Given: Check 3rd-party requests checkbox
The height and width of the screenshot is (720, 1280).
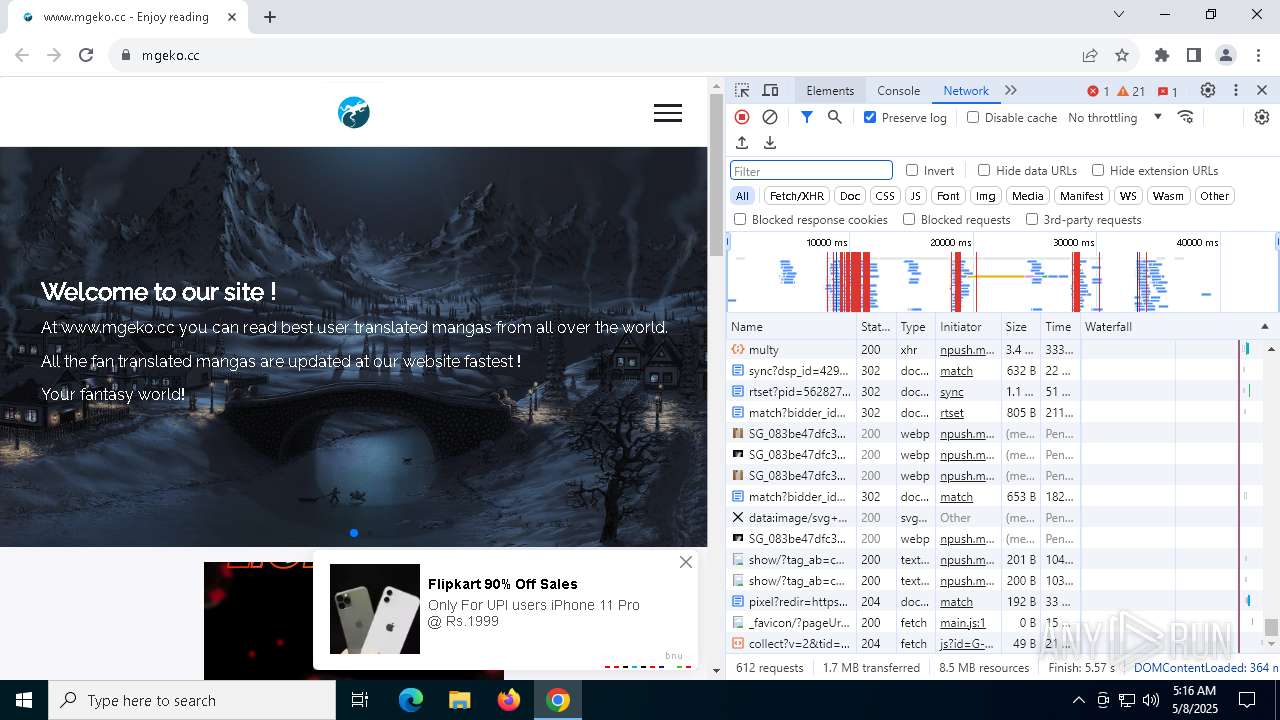Looking at the screenshot, I should 1032,219.
